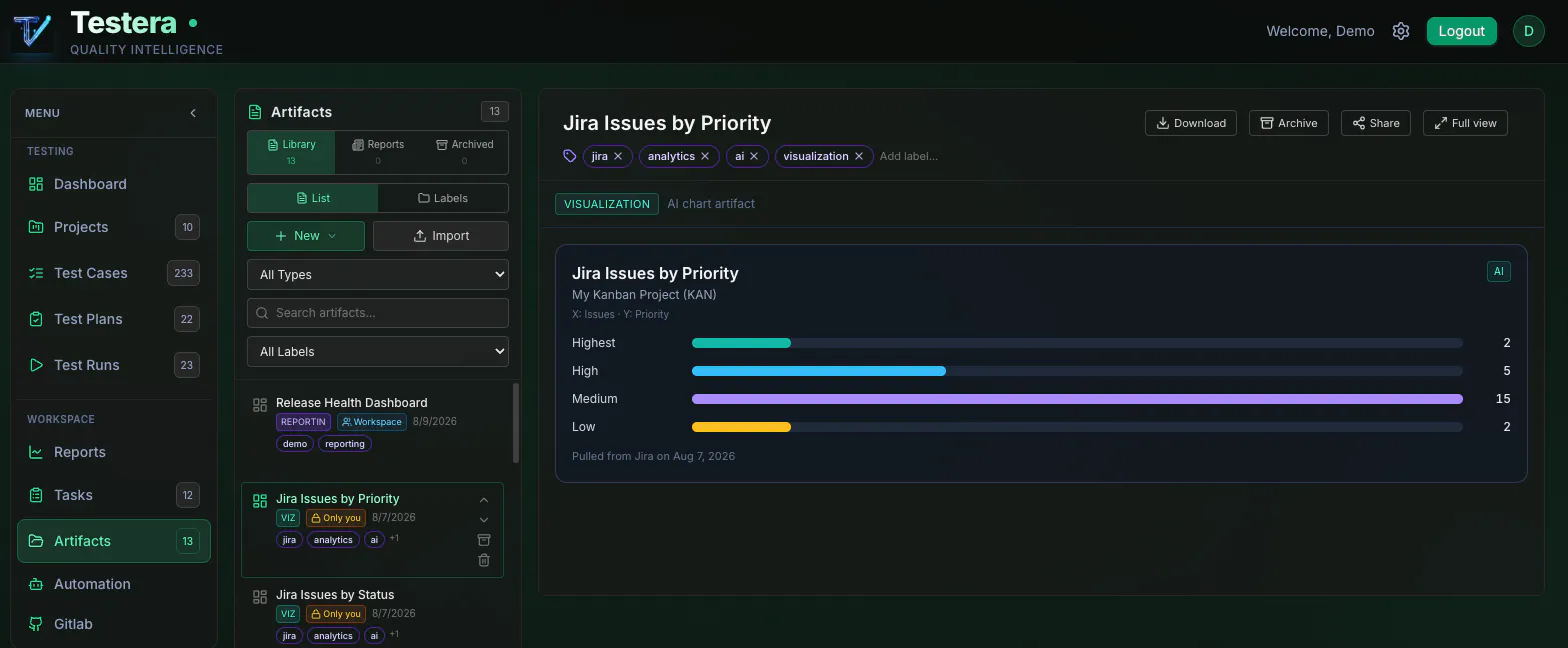1568x648 pixels.
Task: Switch to Library tab
Action: [291, 152]
